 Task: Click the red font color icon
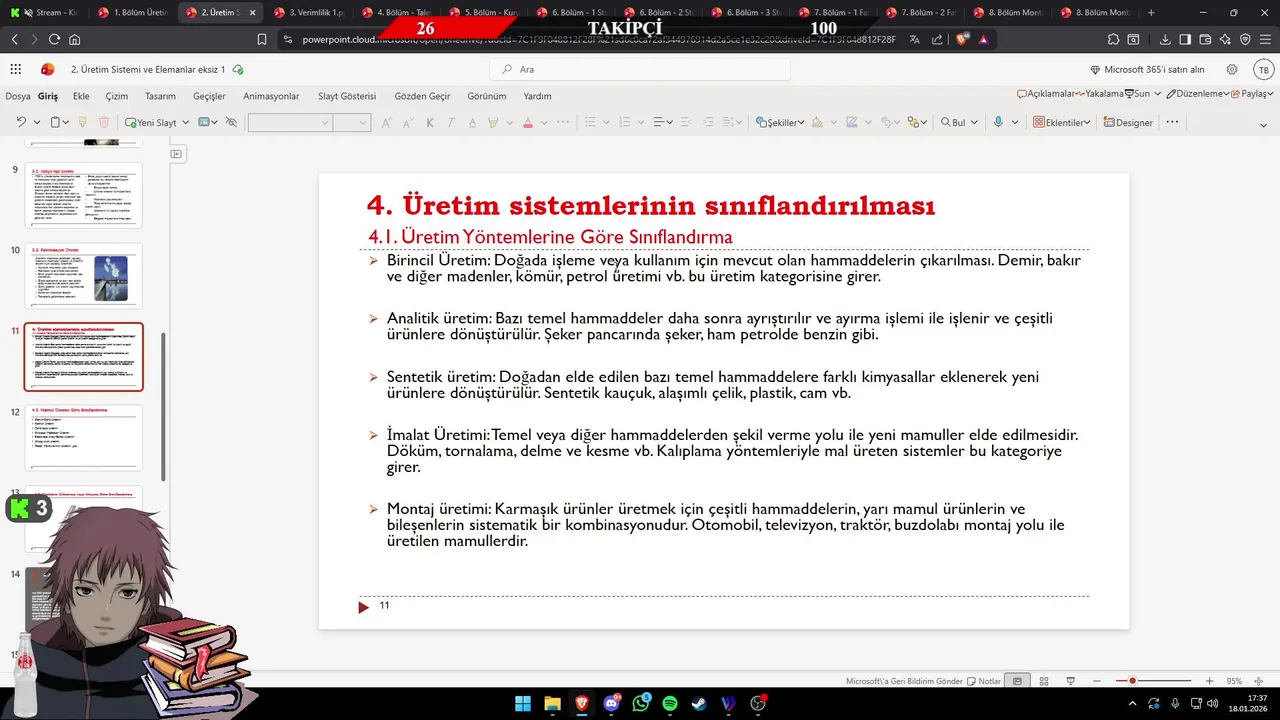pos(528,122)
